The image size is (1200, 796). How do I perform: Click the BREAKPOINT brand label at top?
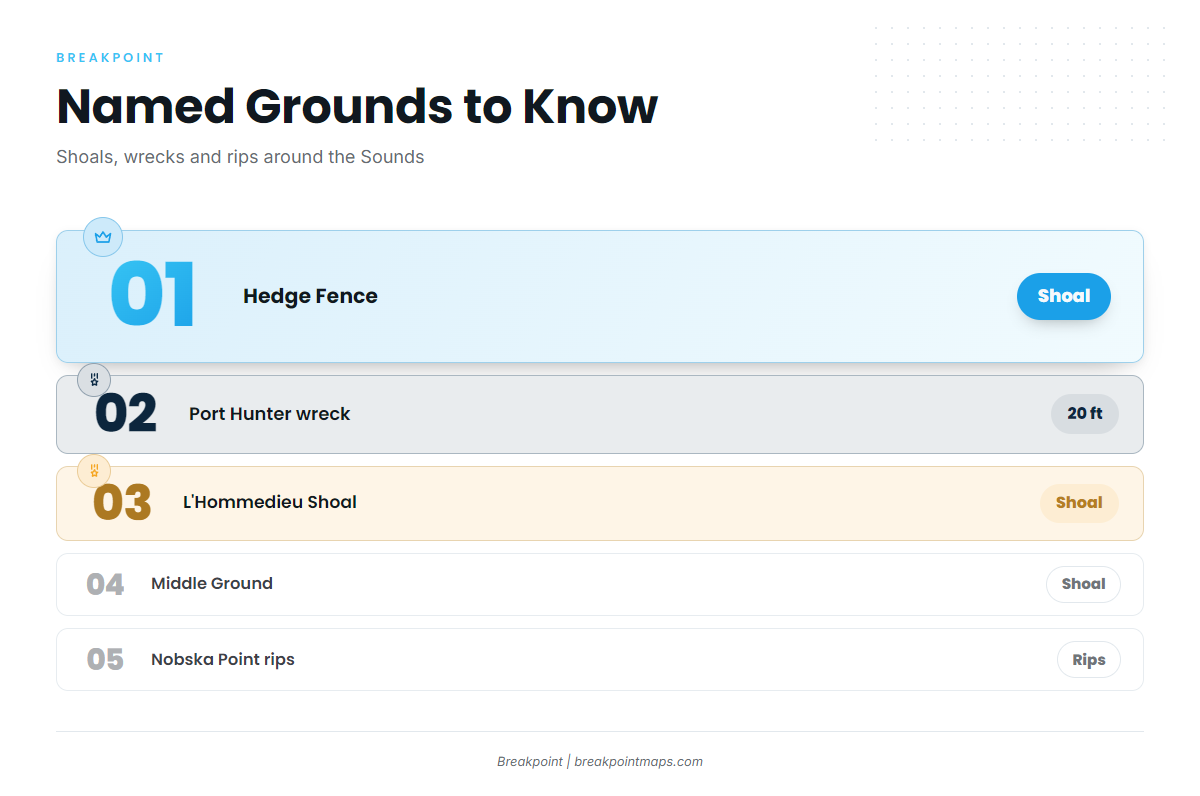point(110,58)
